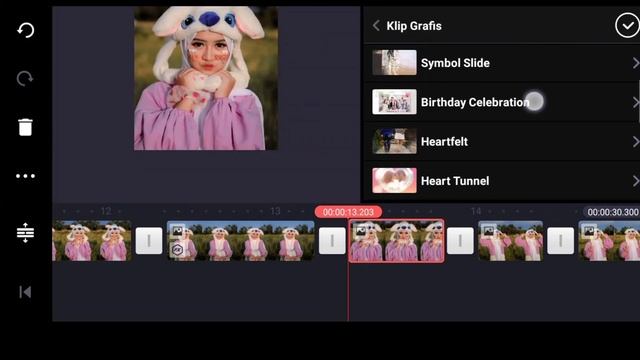
Task: Select the red-highlighted timeline clip
Action: [x=396, y=241]
